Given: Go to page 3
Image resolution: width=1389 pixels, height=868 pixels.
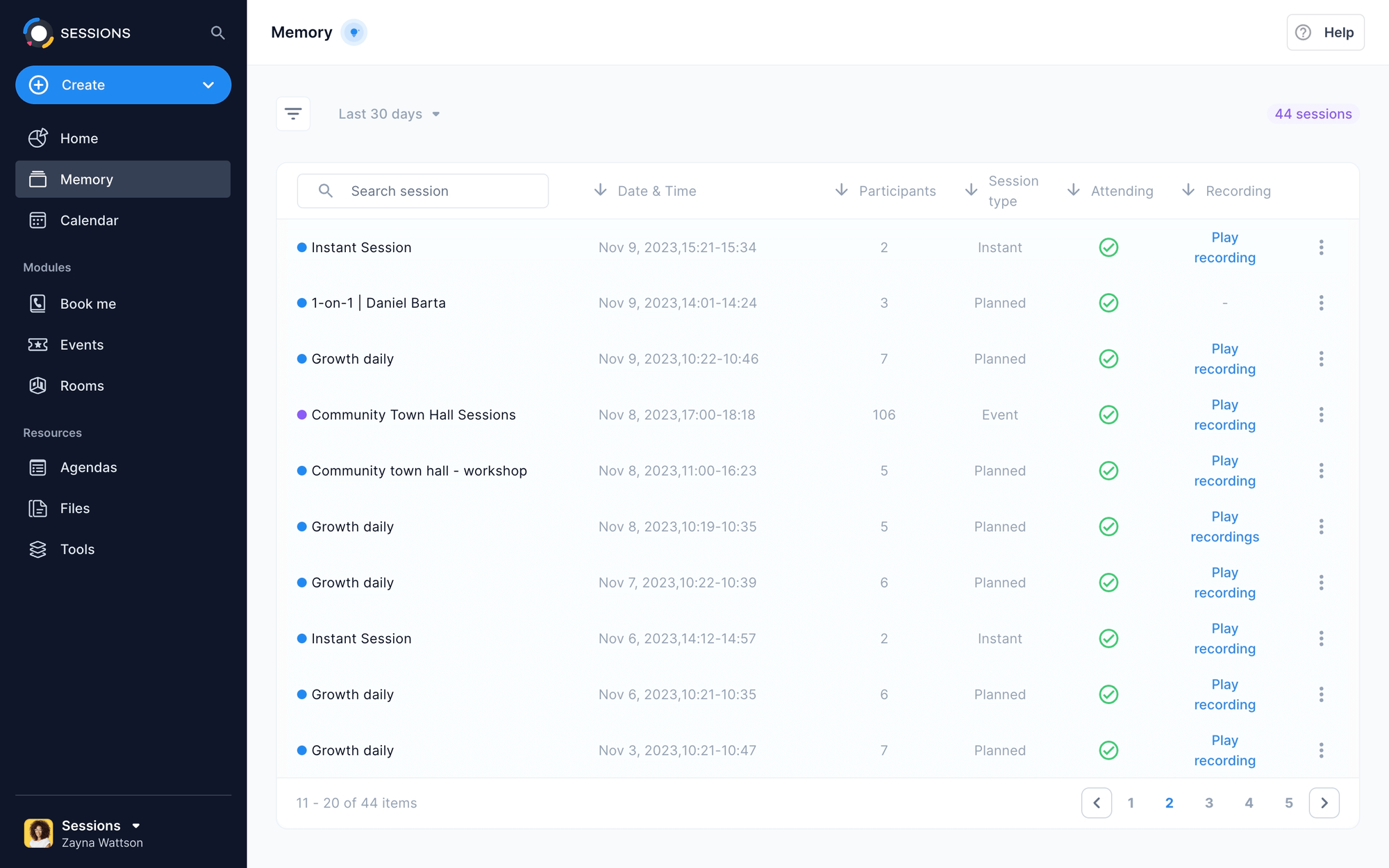Looking at the screenshot, I should tap(1209, 803).
